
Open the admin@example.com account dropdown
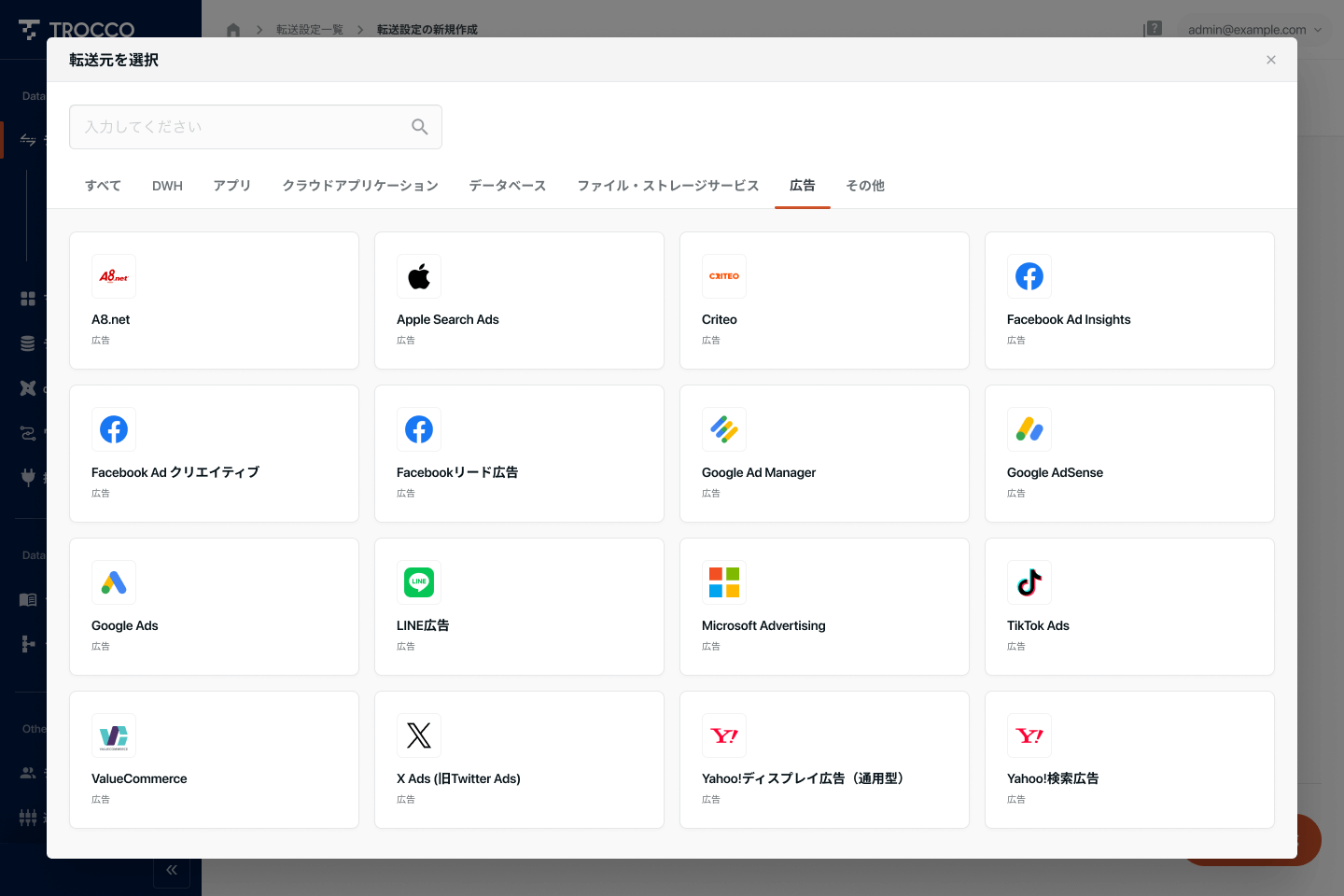point(1254,29)
